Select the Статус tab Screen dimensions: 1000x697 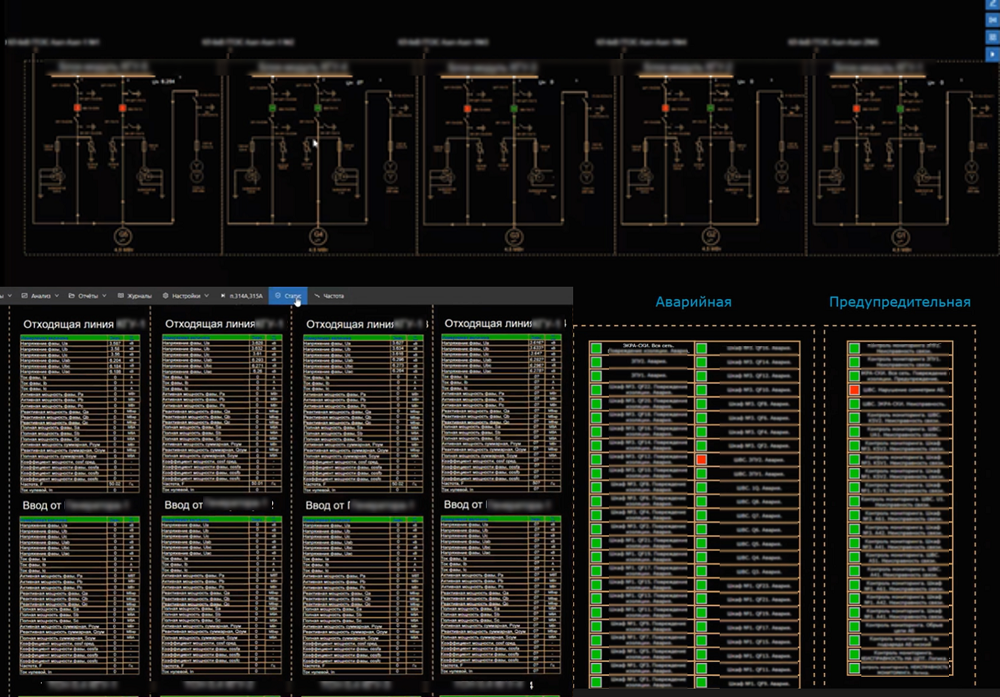pos(289,296)
